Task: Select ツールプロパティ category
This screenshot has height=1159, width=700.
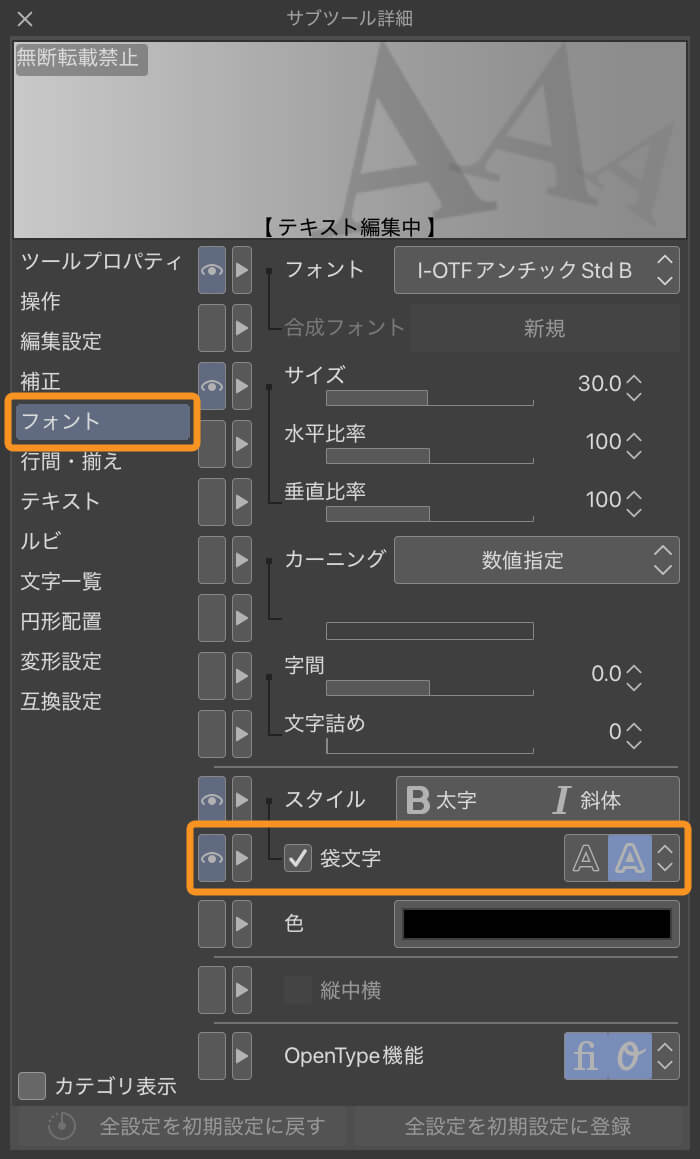Action: point(101,261)
